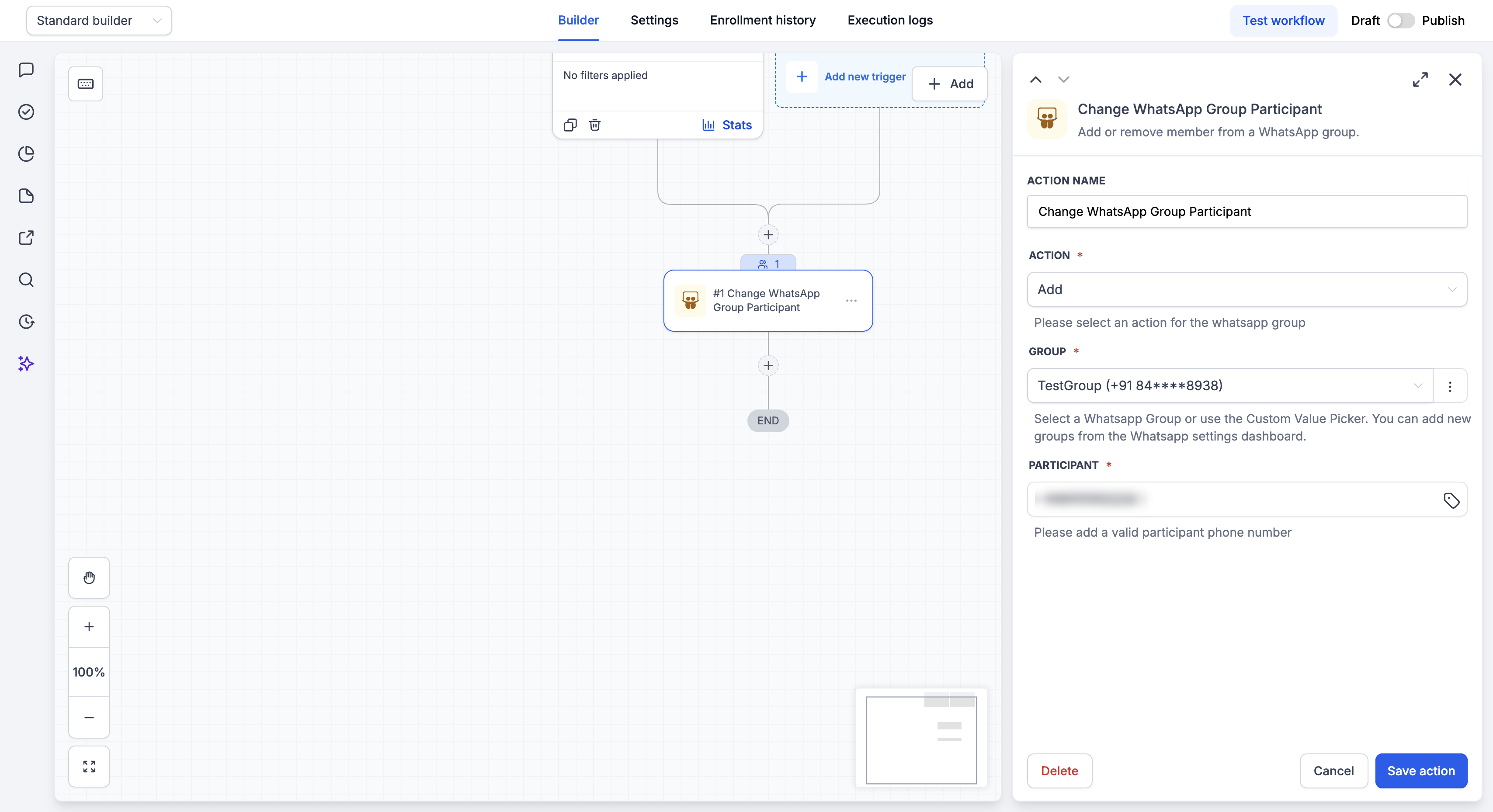Switch to the Builder tab
This screenshot has height=812, width=1493.
[578, 20]
